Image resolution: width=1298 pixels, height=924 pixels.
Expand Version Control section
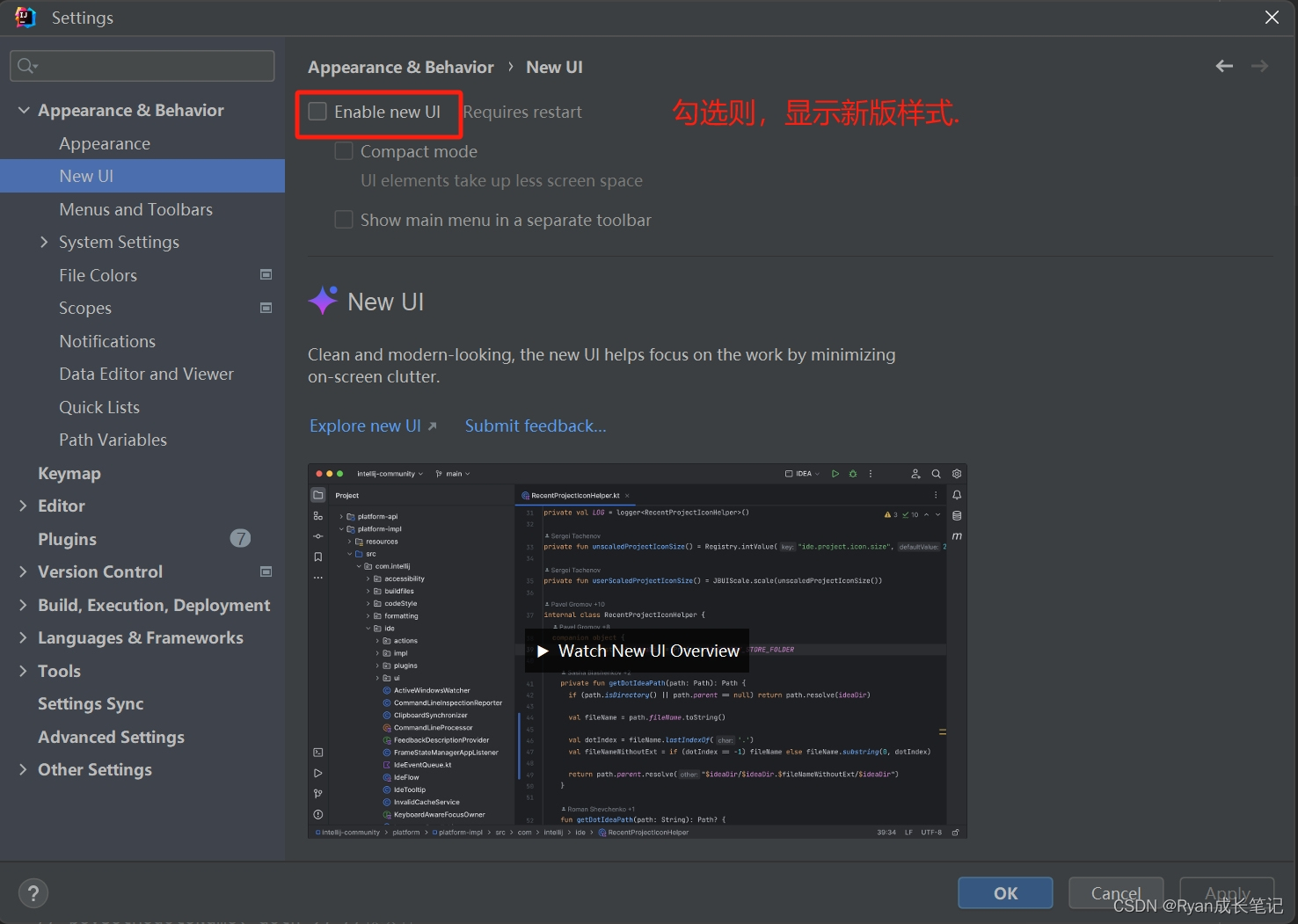pos(24,571)
